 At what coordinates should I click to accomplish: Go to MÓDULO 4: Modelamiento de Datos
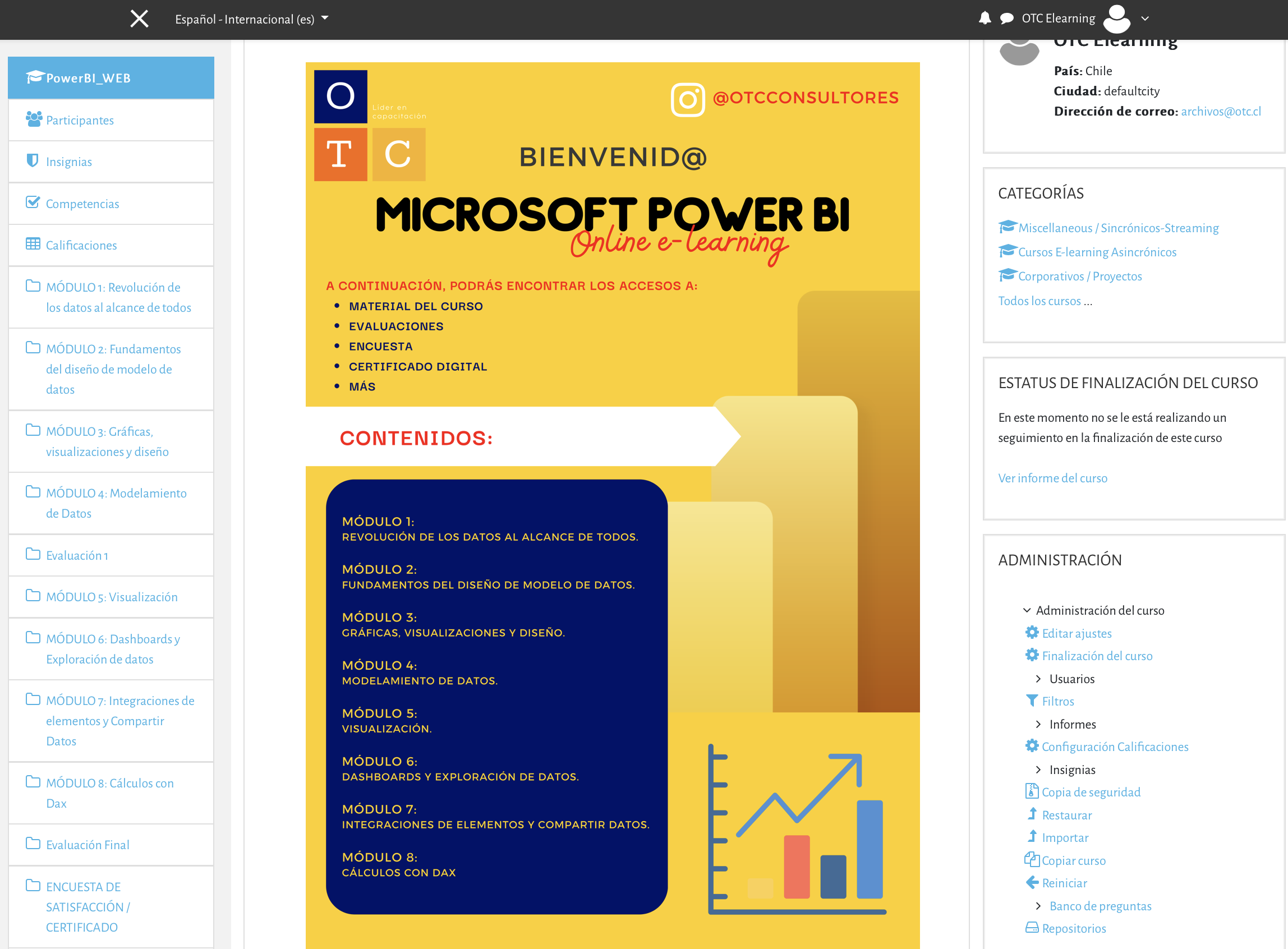tap(111, 503)
